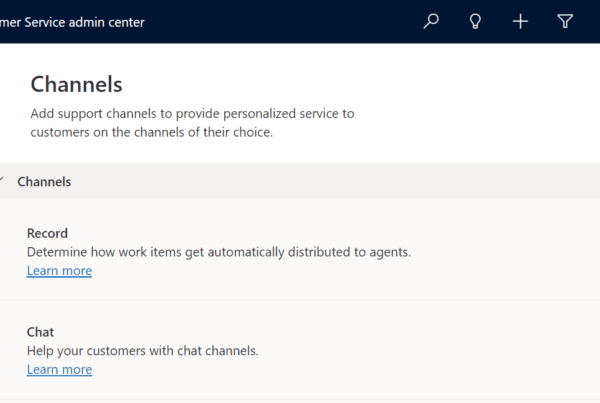
Task: Open Learn more link under Record
Action: (59, 271)
